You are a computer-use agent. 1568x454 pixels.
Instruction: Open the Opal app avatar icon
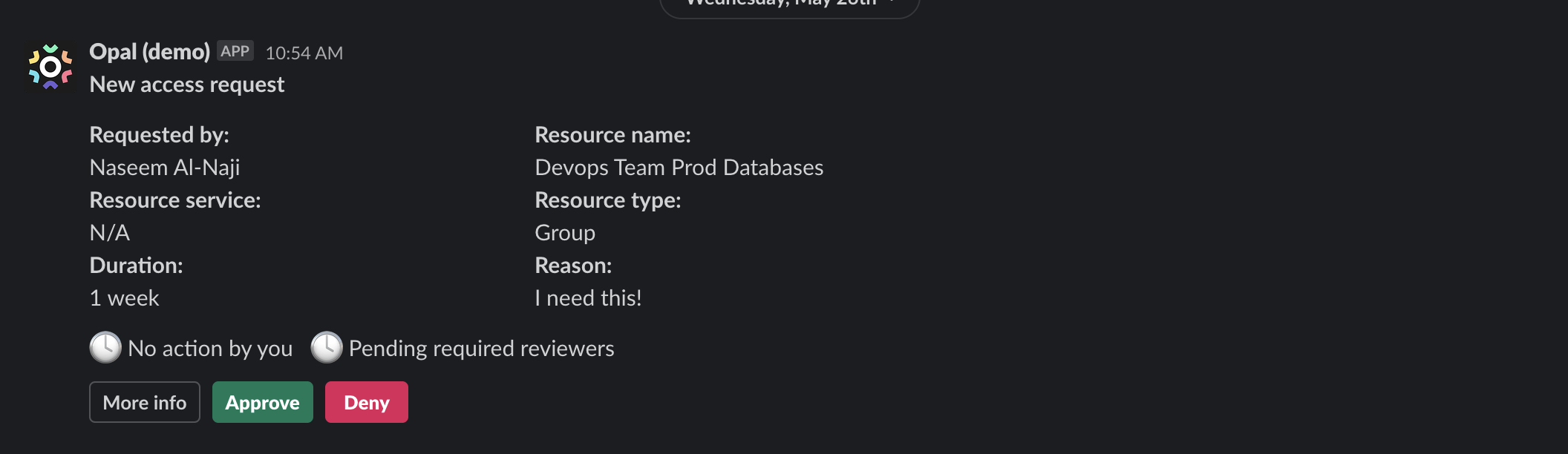click(50, 67)
